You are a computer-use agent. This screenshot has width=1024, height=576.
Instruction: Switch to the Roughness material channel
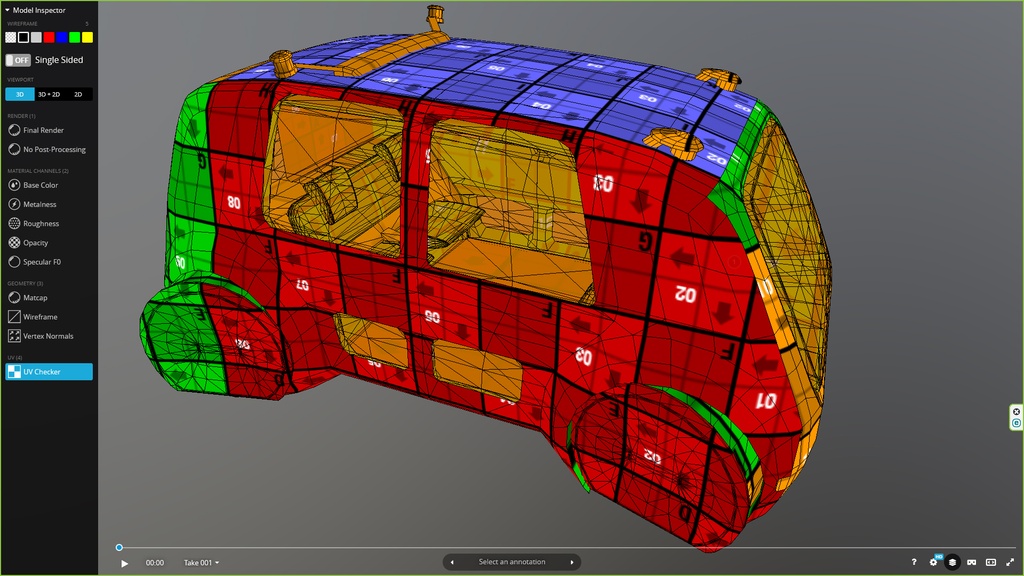click(40, 224)
